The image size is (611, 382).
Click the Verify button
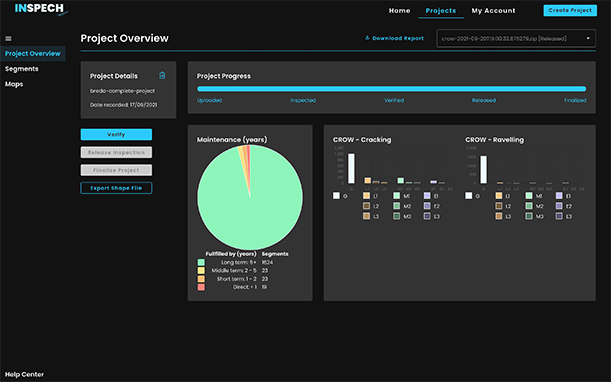click(116, 134)
